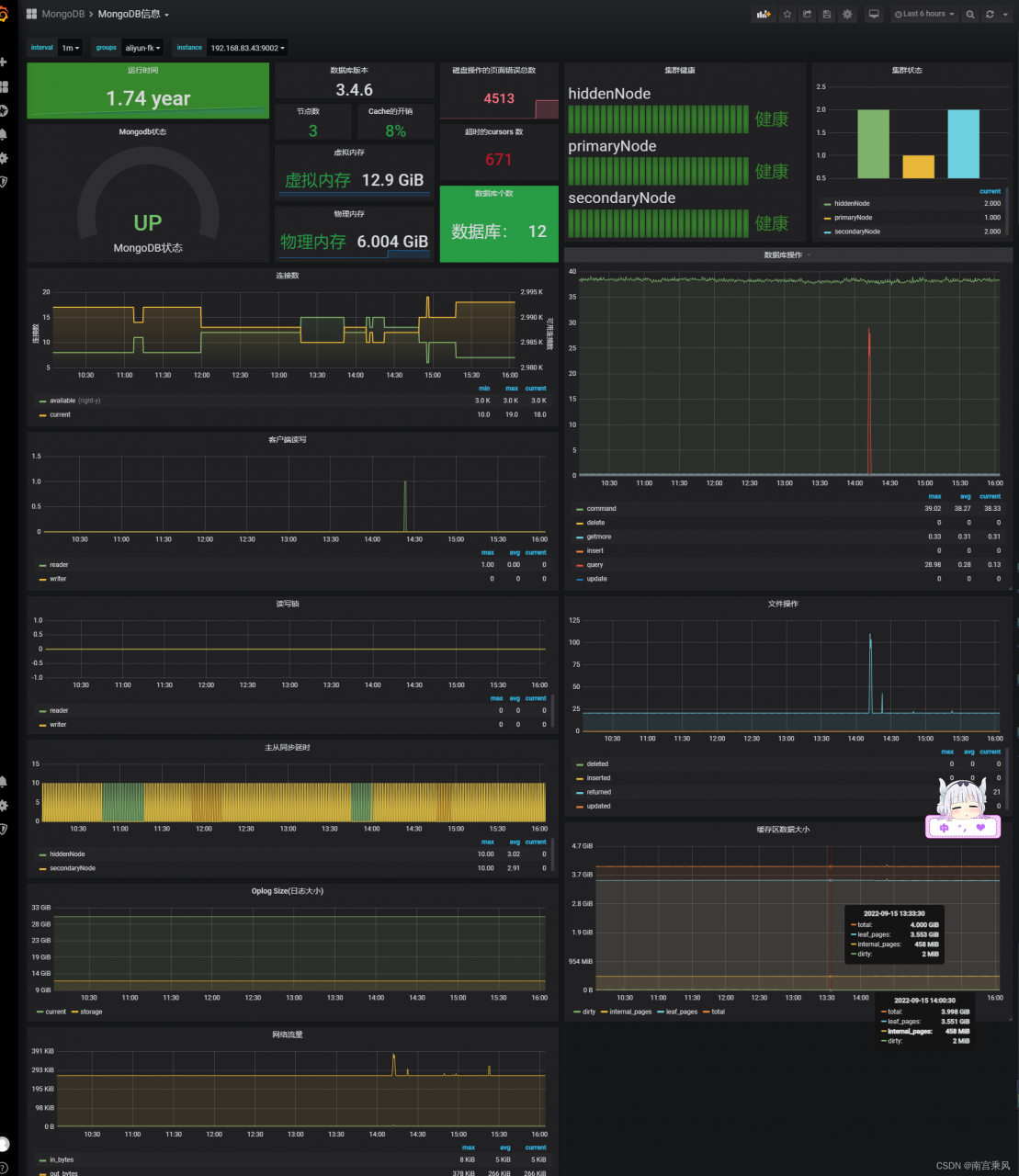Open the groups dropdown showing aliyun-fk

pyautogui.click(x=142, y=48)
